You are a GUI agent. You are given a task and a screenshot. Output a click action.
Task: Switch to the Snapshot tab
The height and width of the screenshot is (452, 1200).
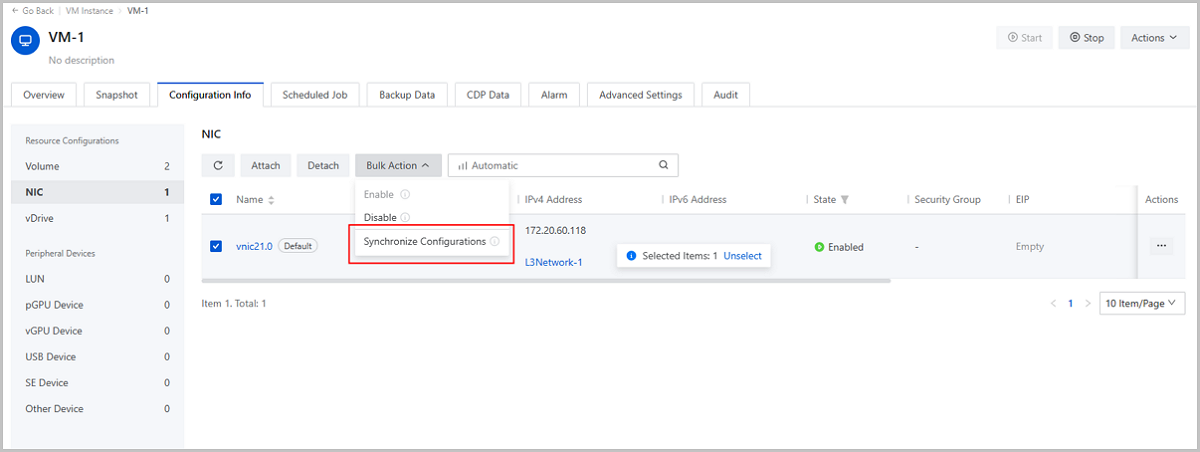click(x=117, y=95)
